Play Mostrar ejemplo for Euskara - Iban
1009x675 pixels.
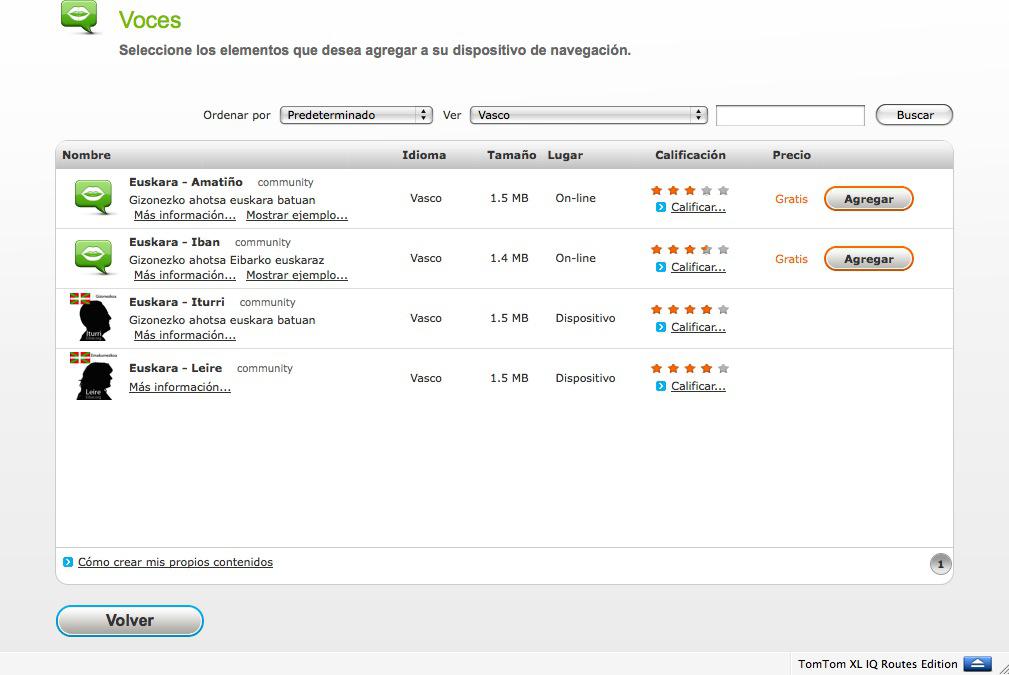296,275
